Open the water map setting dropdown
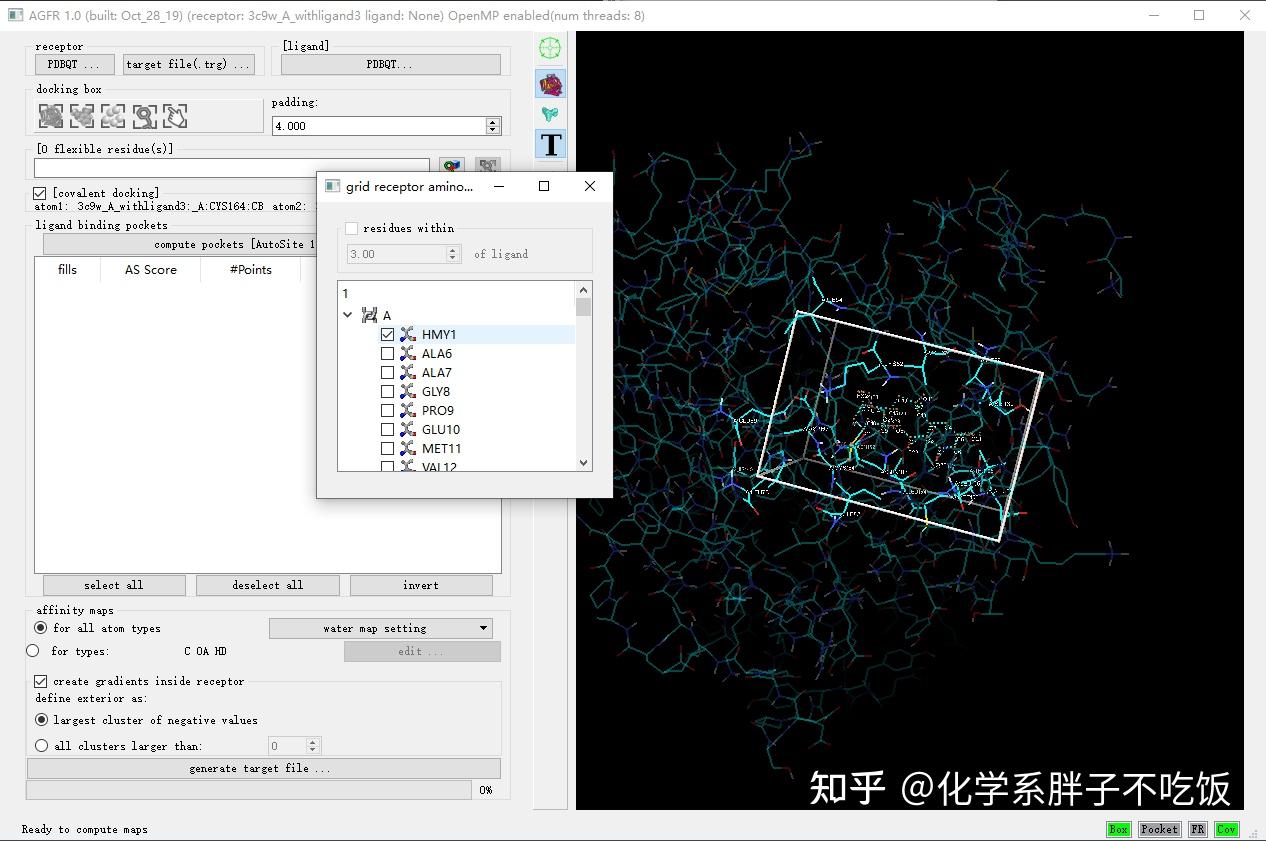 [380, 628]
